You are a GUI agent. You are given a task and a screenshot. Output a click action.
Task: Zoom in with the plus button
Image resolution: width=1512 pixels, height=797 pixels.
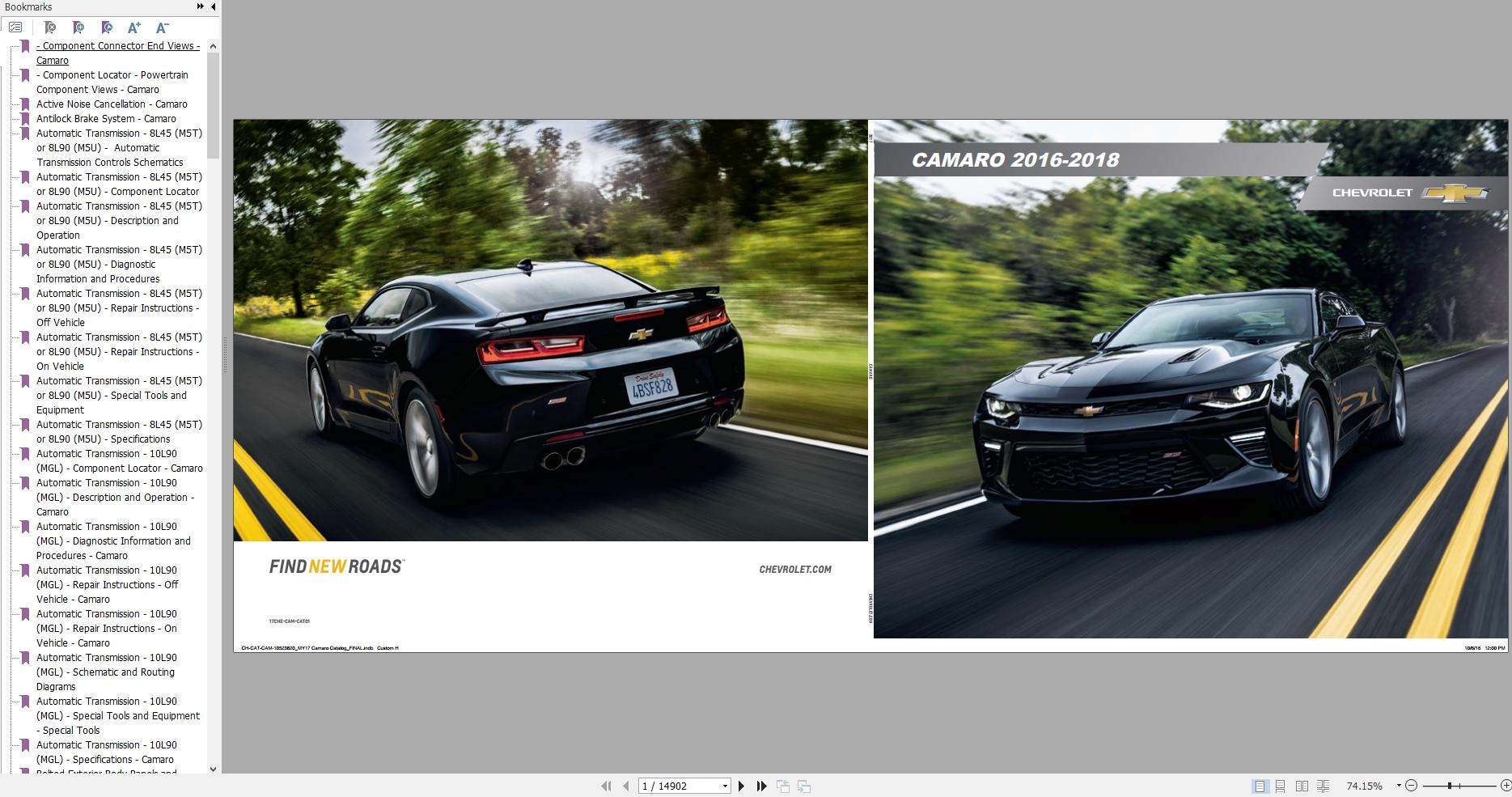pyautogui.click(x=1506, y=786)
